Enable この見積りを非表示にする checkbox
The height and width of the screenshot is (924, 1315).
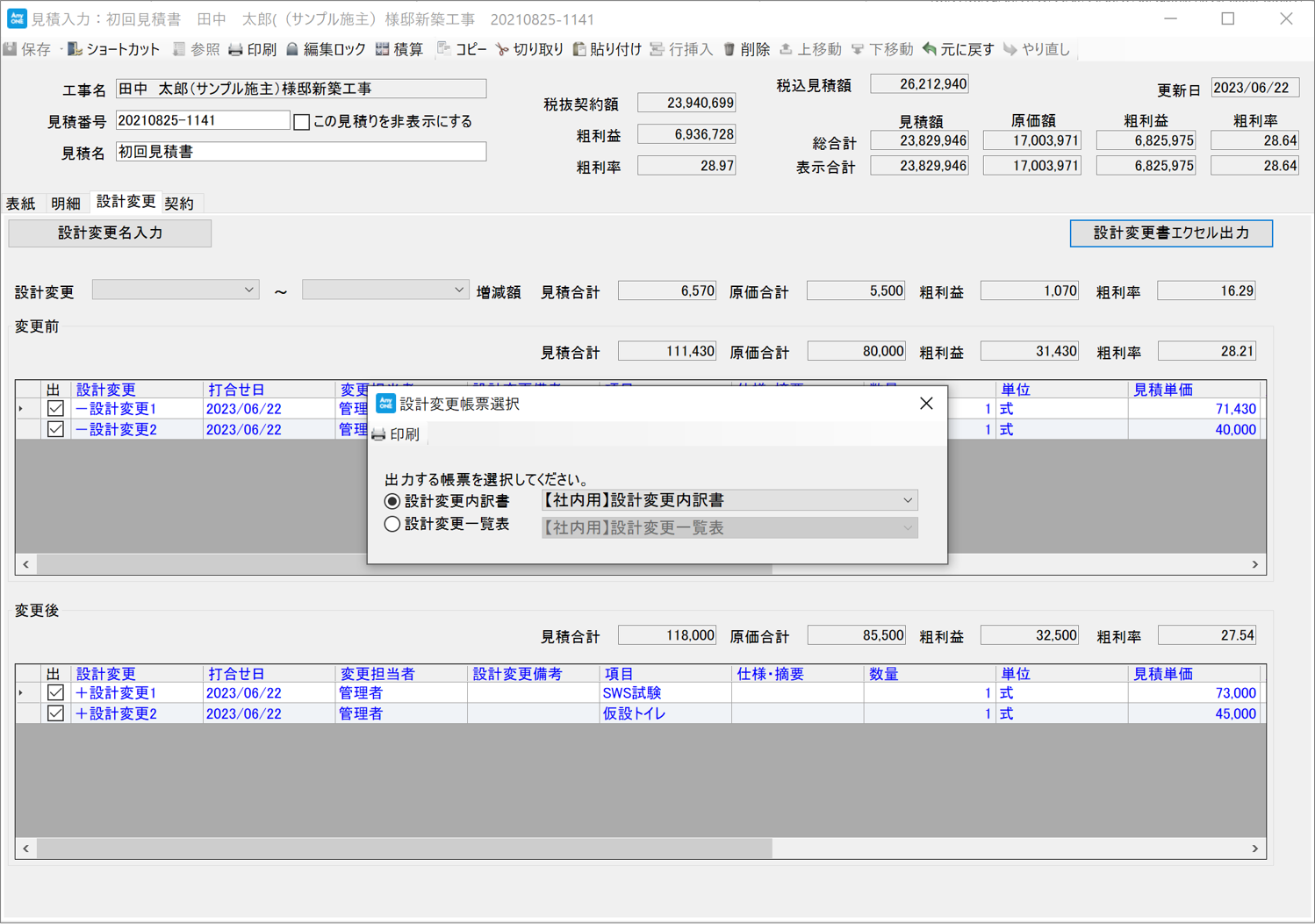[x=302, y=122]
